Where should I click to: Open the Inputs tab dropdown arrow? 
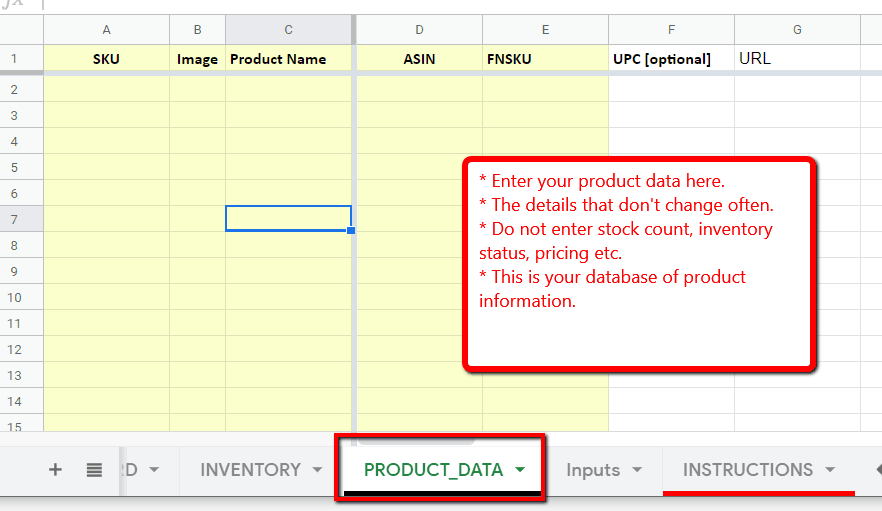(x=636, y=470)
